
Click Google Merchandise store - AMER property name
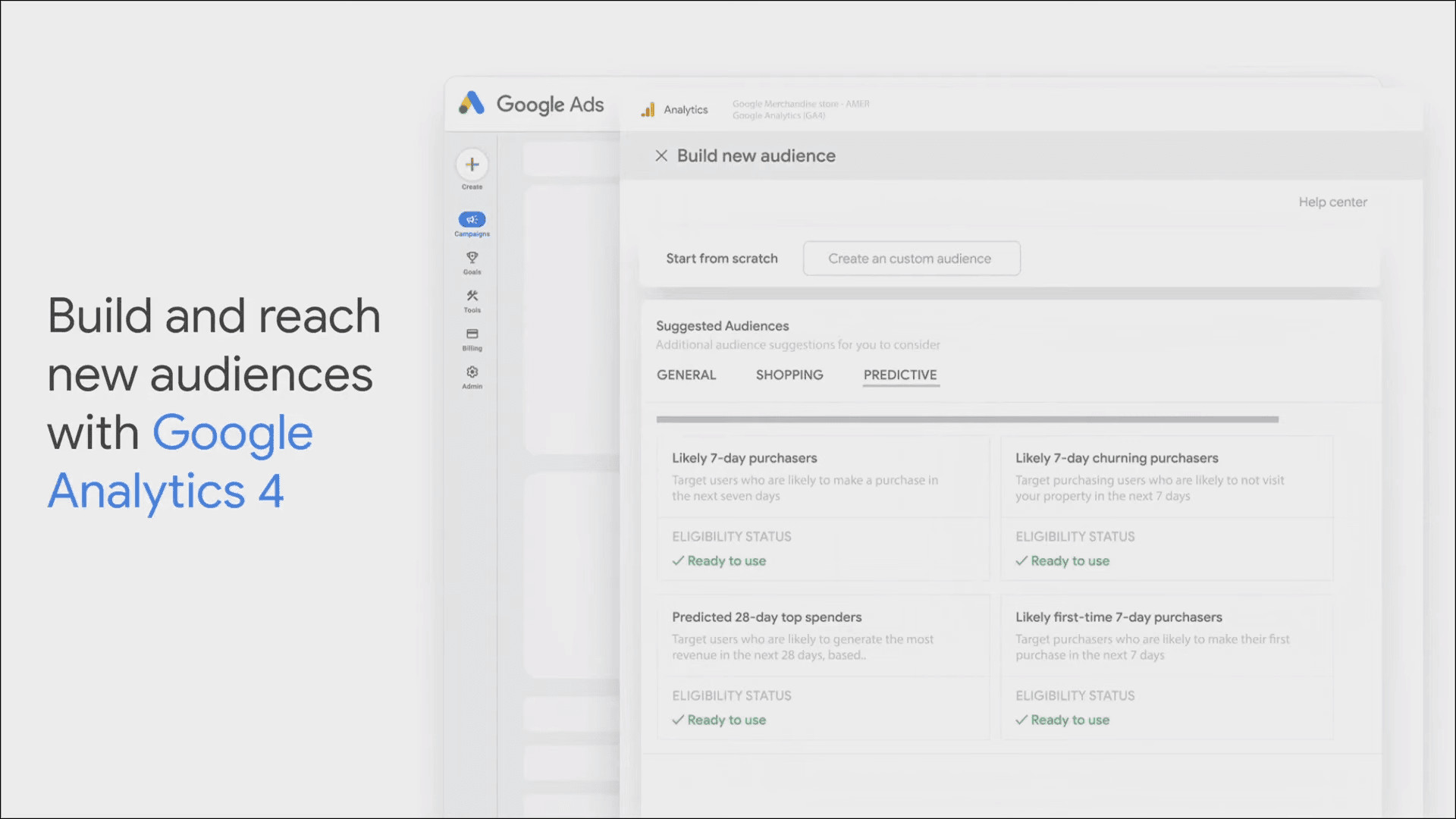point(801,104)
